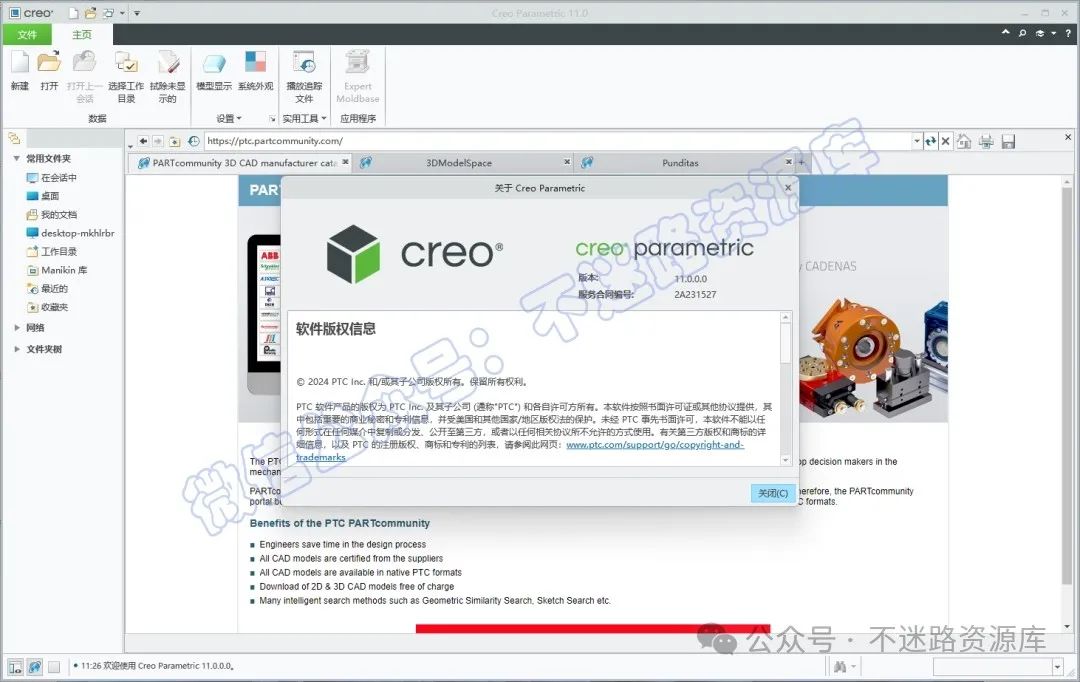Viewport: 1080px width, 682px height.
Task: Collapse the 常用文件夹 section
Action: coord(17,158)
